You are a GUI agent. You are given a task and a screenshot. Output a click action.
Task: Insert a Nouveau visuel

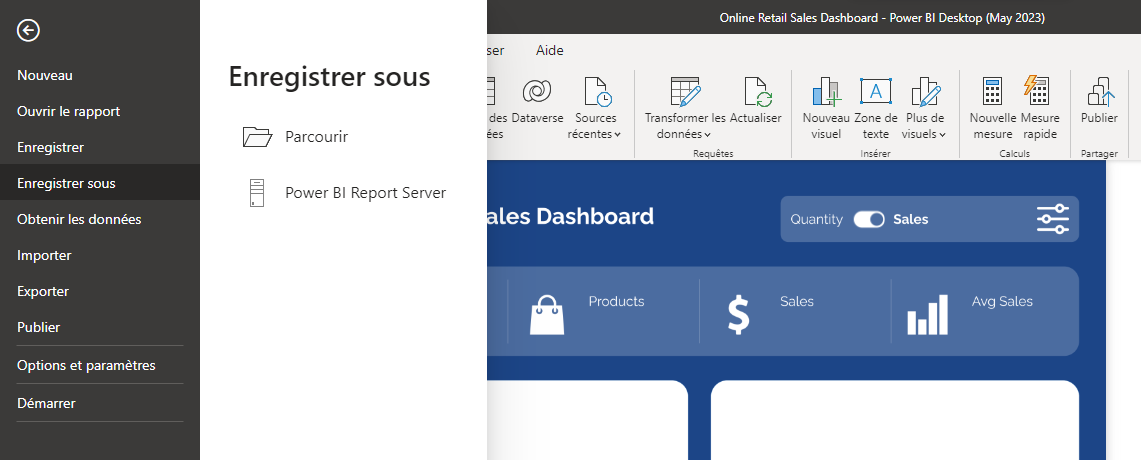pos(826,108)
